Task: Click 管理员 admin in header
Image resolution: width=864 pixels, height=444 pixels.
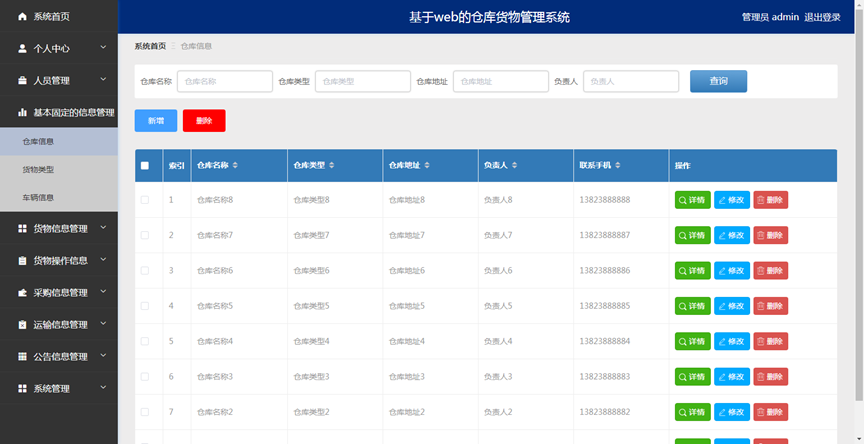Action: pyautogui.click(x=770, y=17)
